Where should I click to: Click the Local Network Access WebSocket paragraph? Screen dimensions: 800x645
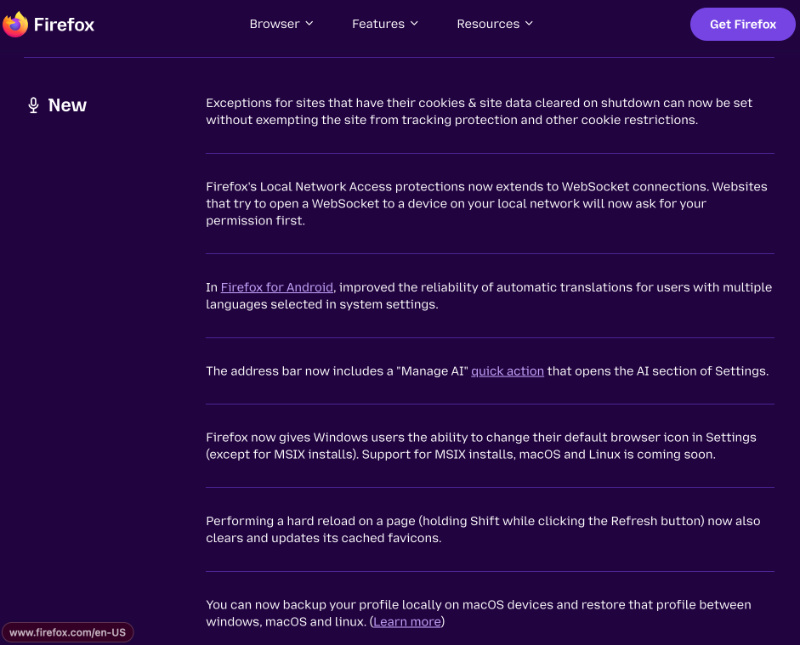tap(486, 204)
